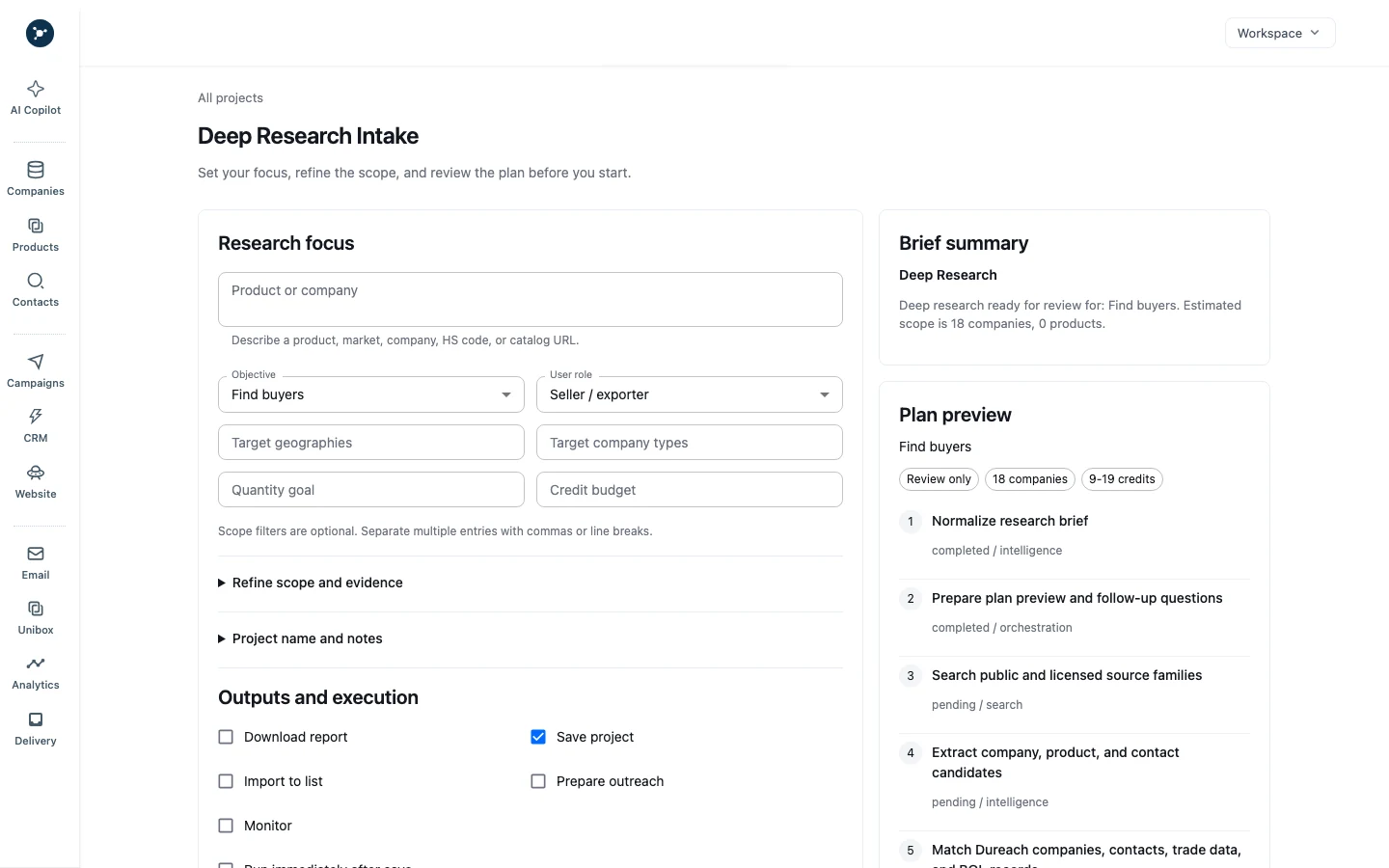This screenshot has width=1389, height=868.
Task: Uncheck the Save project checkbox
Action: (538, 737)
